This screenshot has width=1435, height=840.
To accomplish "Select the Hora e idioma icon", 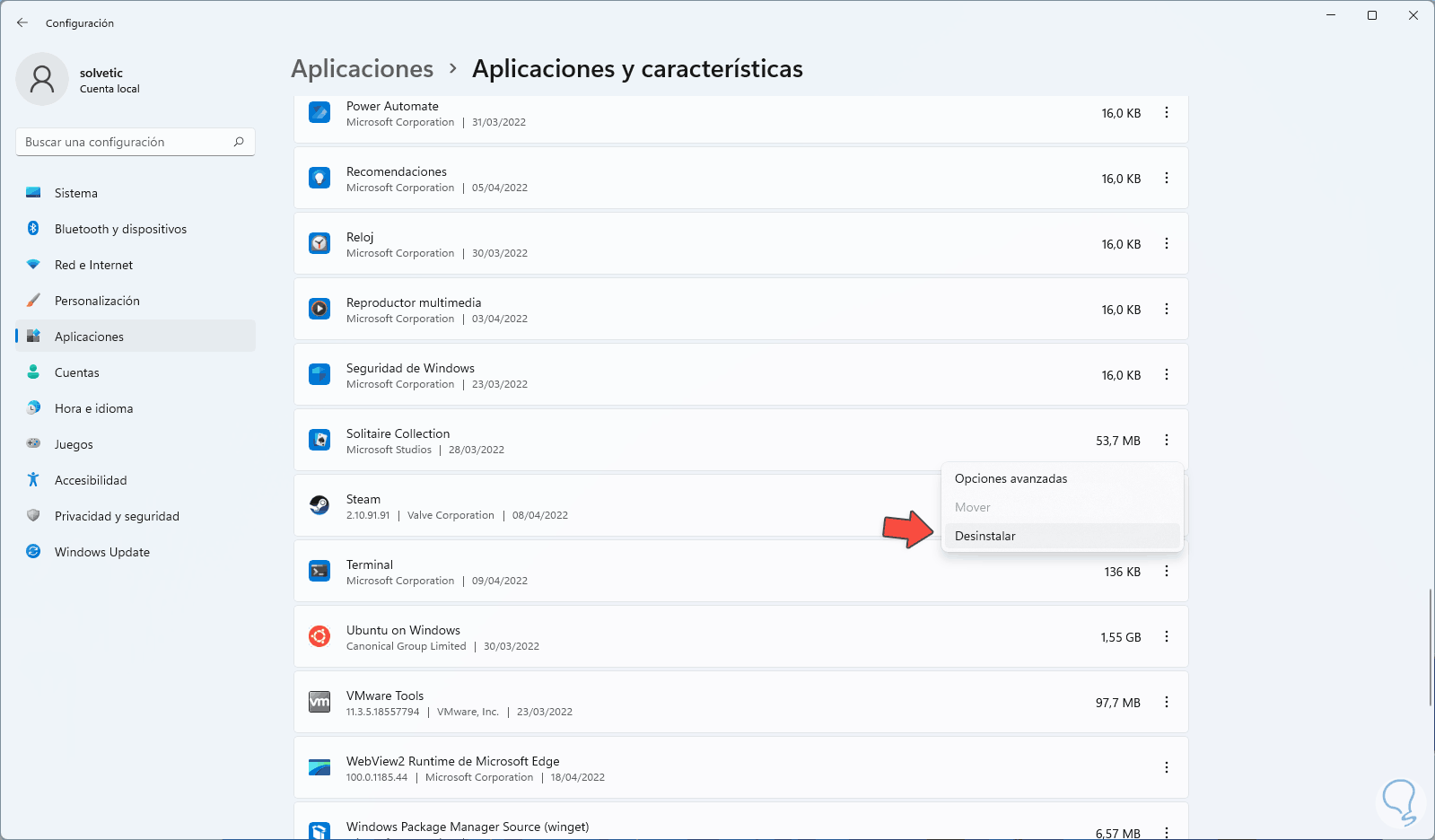I will [x=33, y=408].
